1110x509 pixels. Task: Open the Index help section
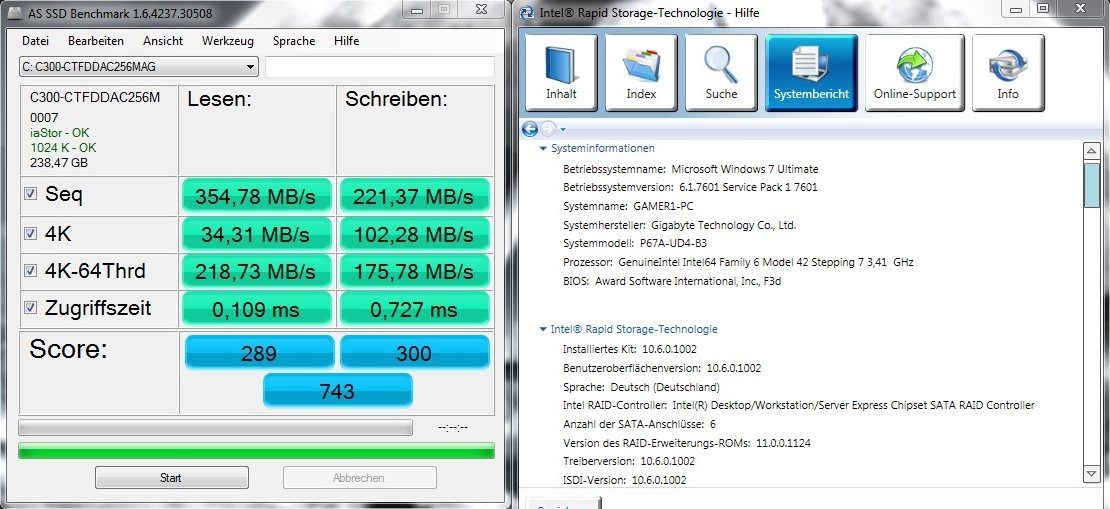641,73
